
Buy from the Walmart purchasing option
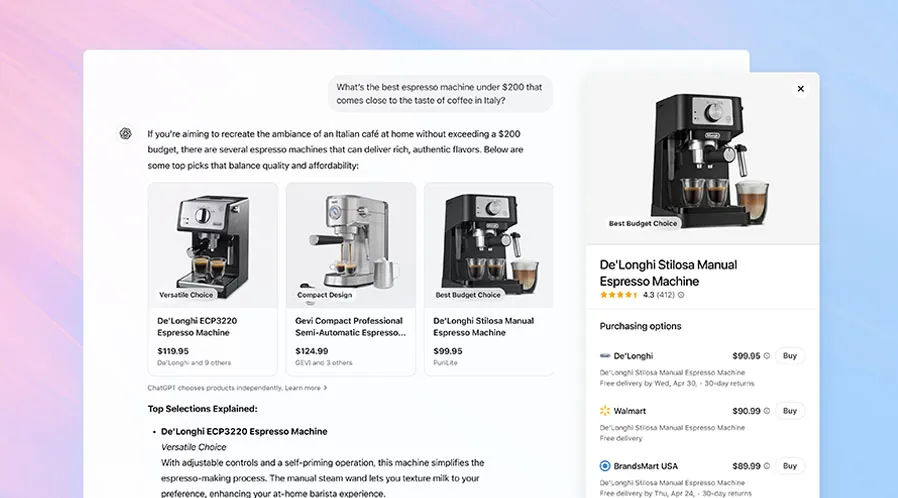pos(790,410)
